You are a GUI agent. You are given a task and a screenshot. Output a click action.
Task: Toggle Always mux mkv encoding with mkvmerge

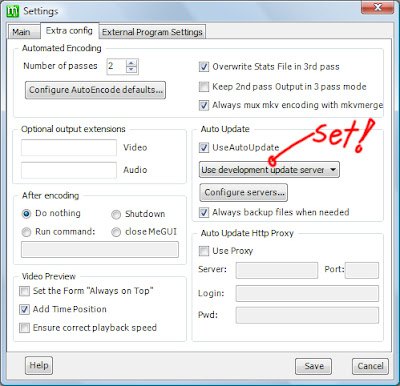pyautogui.click(x=204, y=105)
